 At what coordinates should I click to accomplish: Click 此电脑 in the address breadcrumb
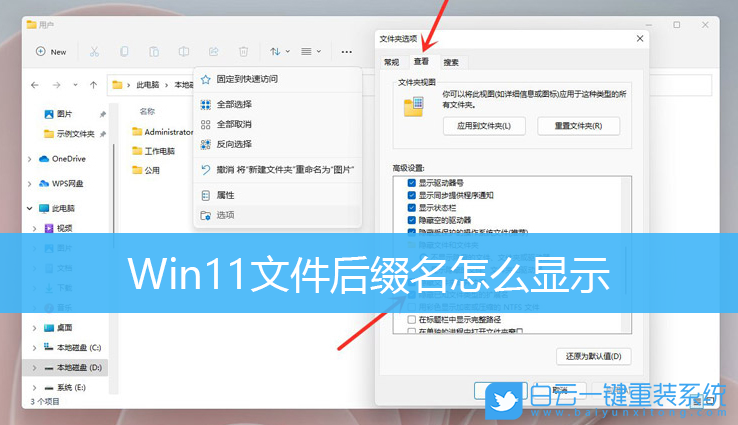point(148,85)
